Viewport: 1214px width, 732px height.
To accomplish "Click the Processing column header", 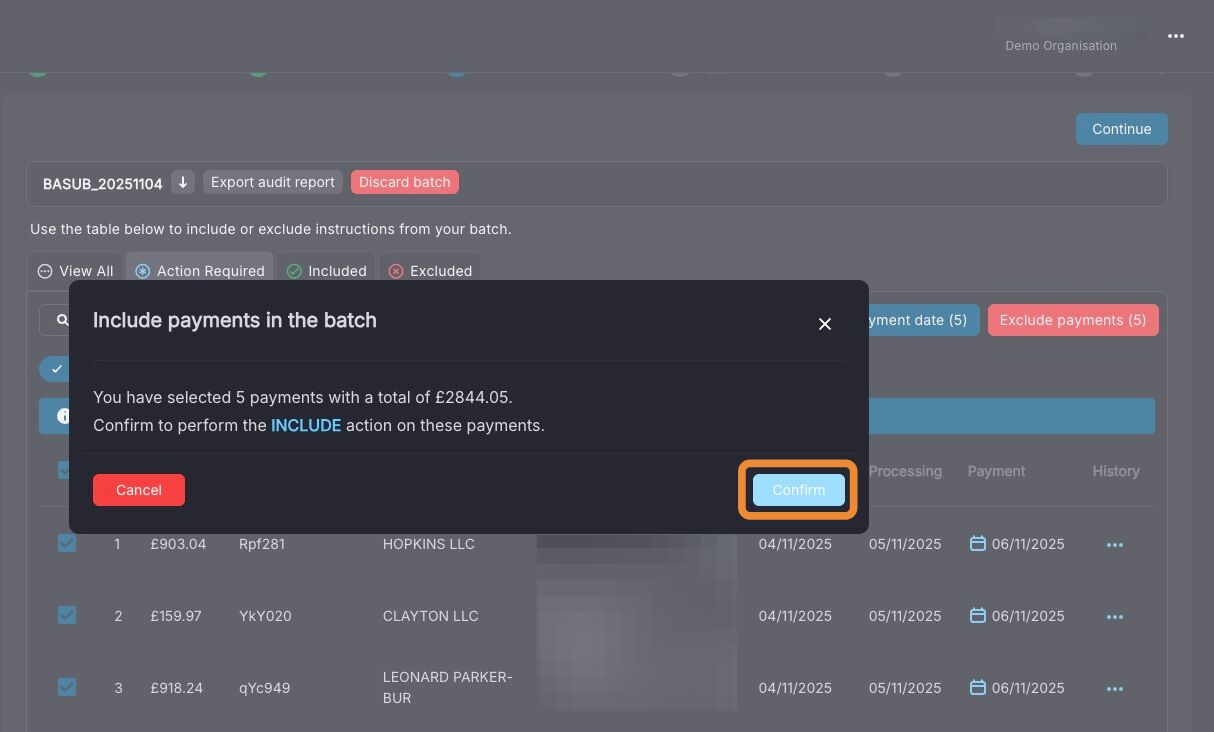I will click(x=905, y=471).
